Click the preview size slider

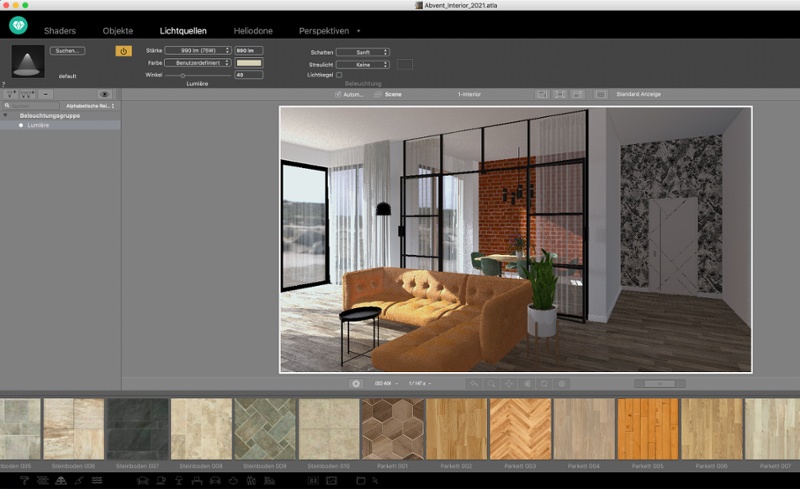pyautogui.click(x=659, y=383)
